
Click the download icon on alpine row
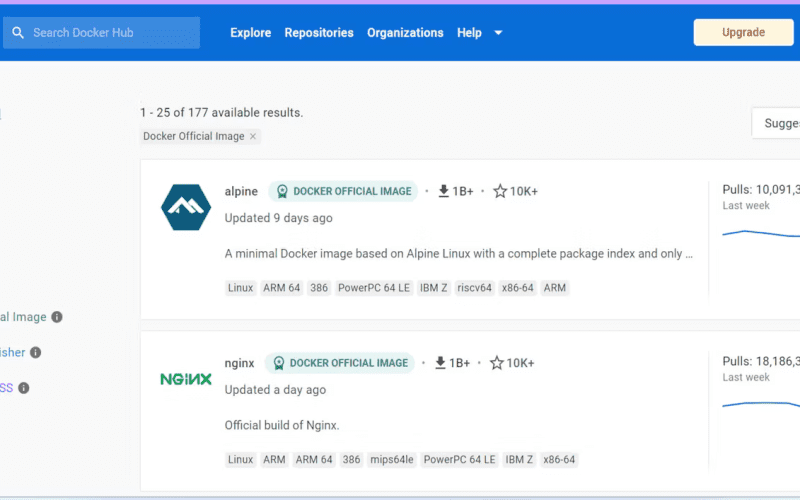coord(443,191)
